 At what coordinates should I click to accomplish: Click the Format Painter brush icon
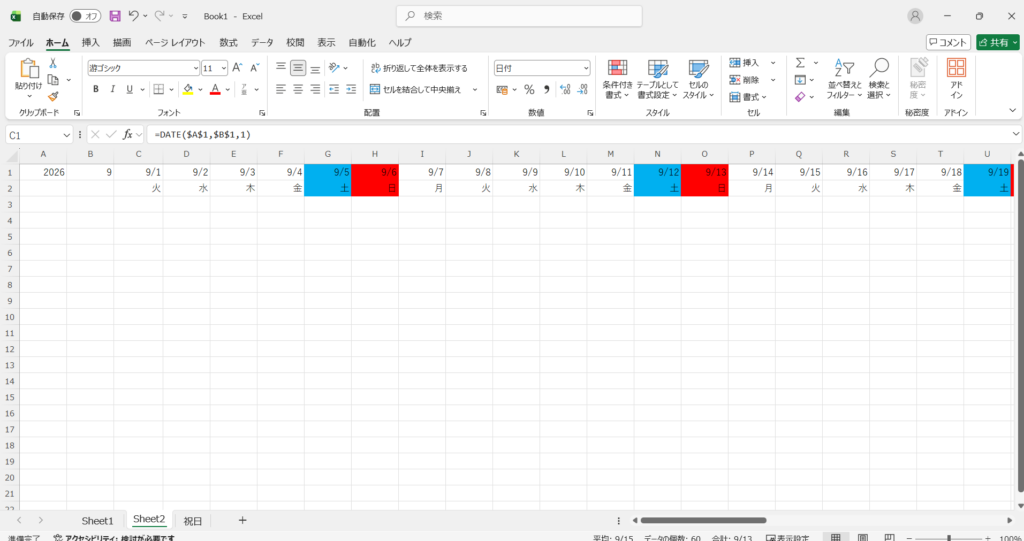coord(53,96)
